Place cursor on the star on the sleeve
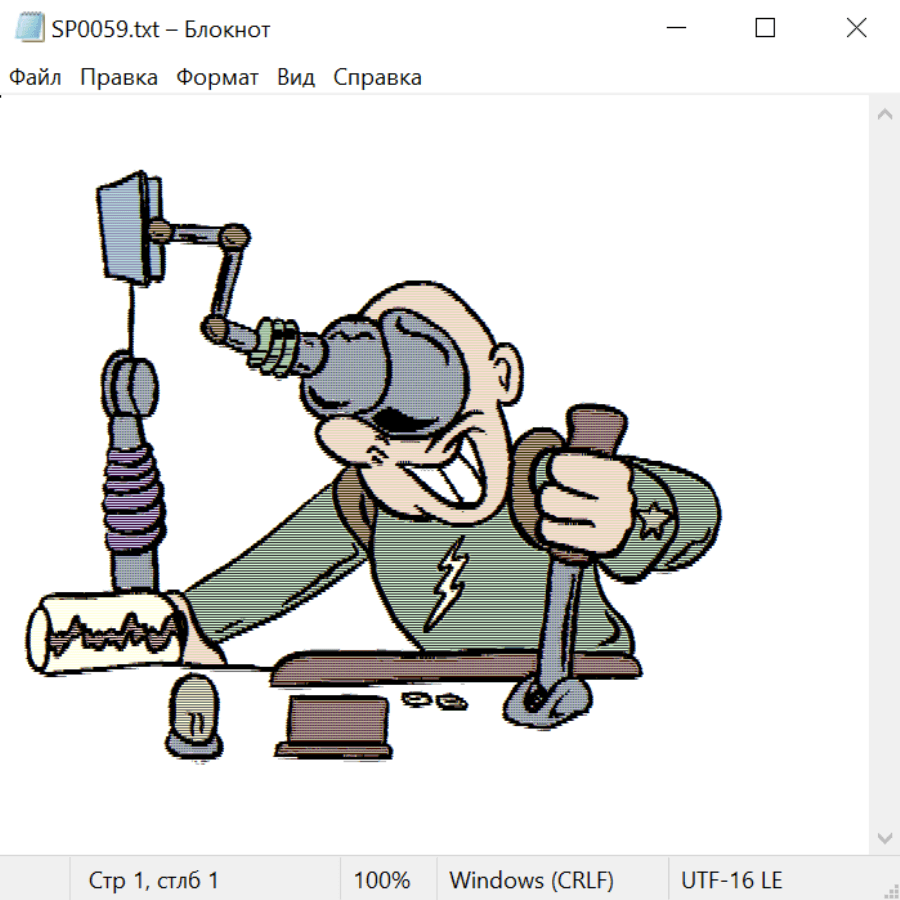Image resolution: width=900 pixels, height=900 pixels. click(x=654, y=520)
